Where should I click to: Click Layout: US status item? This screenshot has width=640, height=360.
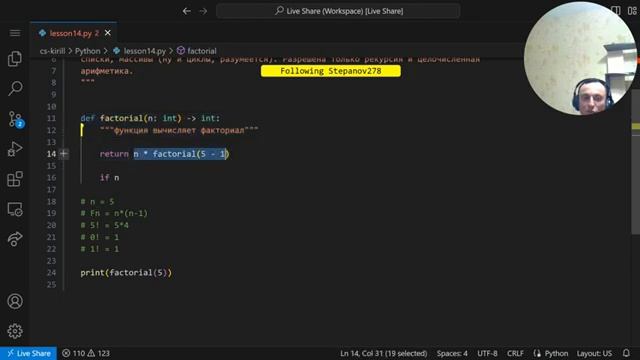pos(594,353)
